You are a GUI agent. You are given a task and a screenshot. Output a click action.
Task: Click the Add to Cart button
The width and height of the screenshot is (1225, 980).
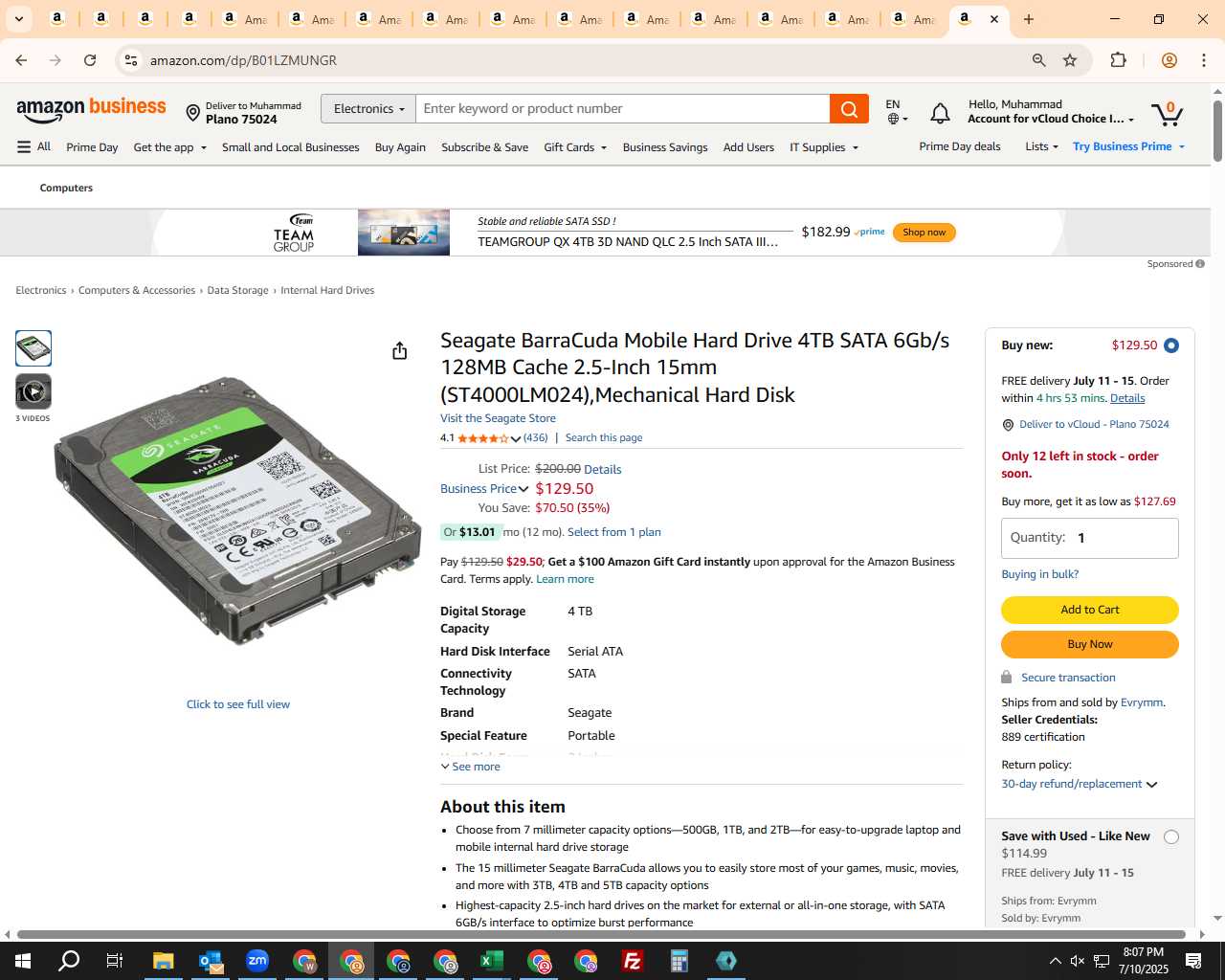[x=1089, y=610]
